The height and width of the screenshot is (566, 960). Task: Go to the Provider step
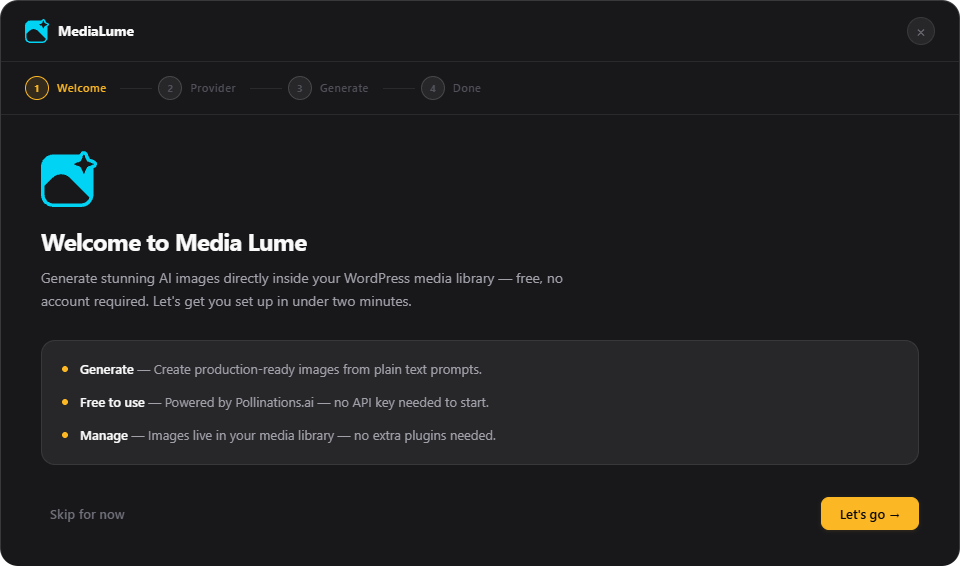click(212, 88)
